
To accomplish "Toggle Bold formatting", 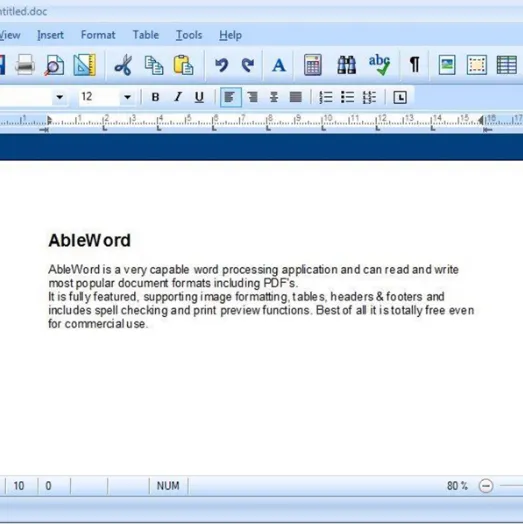I will click(x=155, y=97).
